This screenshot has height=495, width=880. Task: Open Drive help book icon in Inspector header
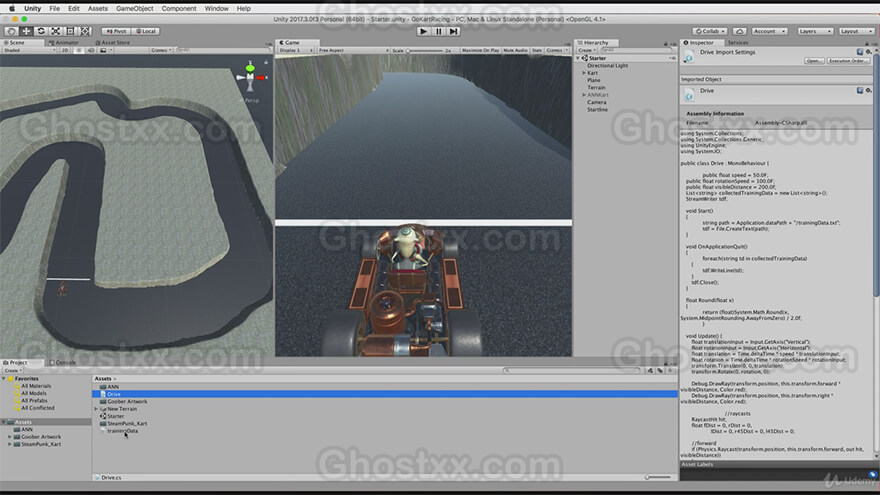pyautogui.click(x=859, y=52)
